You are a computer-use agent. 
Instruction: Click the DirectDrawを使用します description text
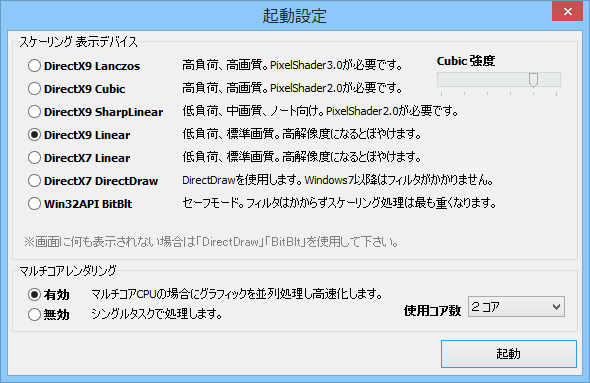338,180
